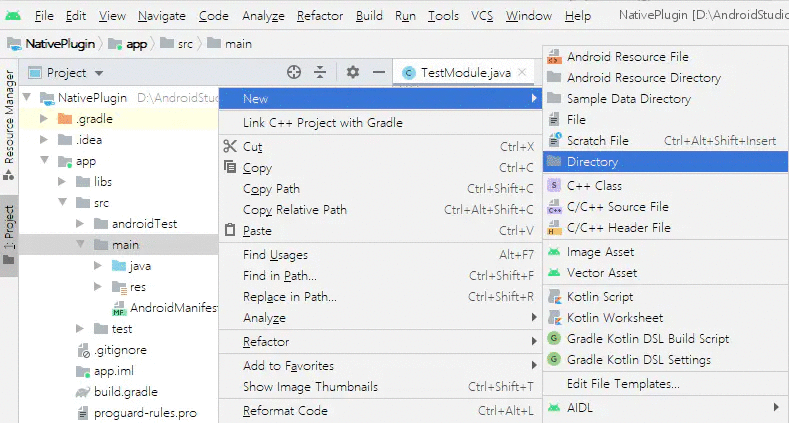The width and height of the screenshot is (789, 423).
Task: Expand the libs folder
Action: (62, 182)
